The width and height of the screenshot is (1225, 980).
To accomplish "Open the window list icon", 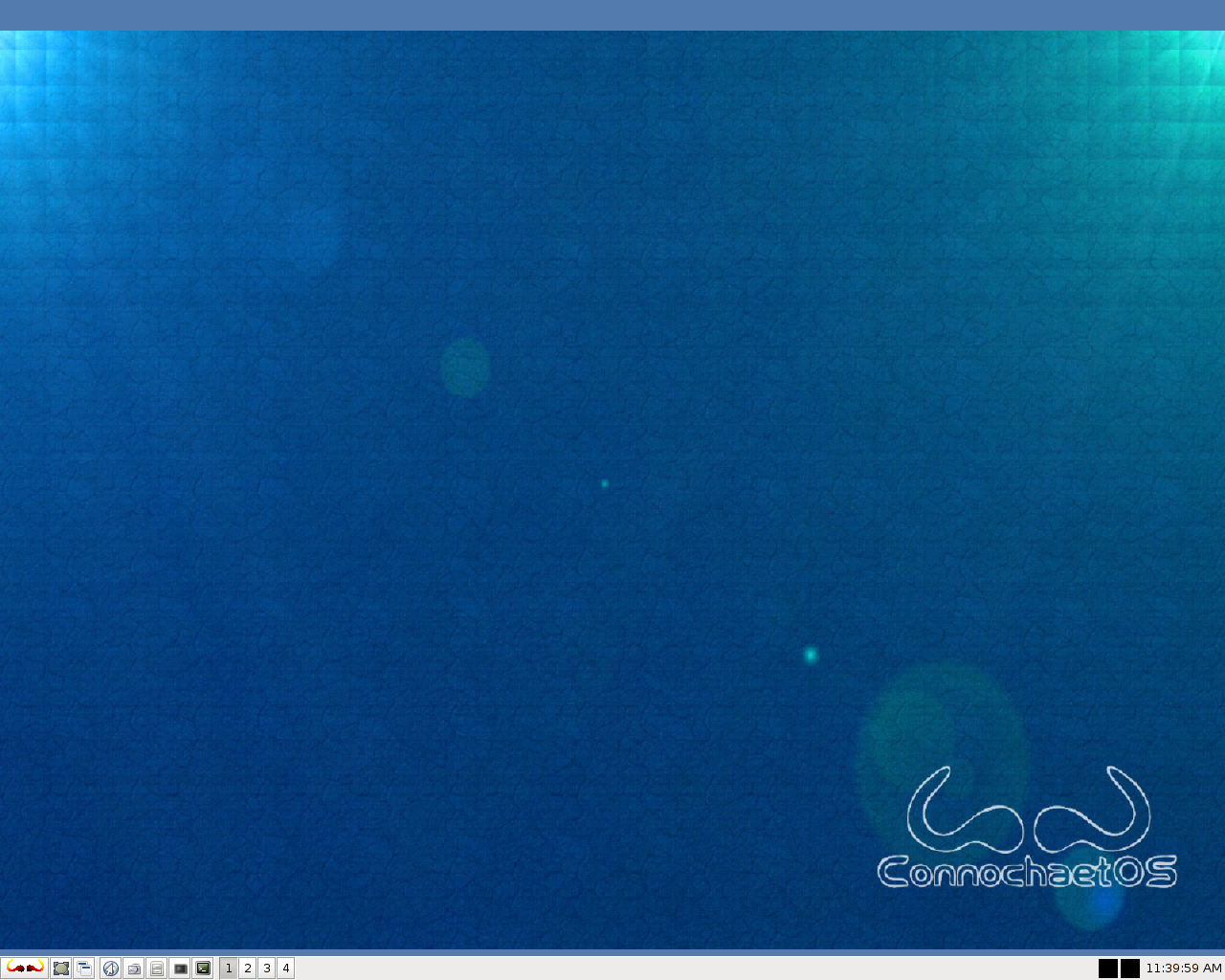I will click(x=84, y=969).
